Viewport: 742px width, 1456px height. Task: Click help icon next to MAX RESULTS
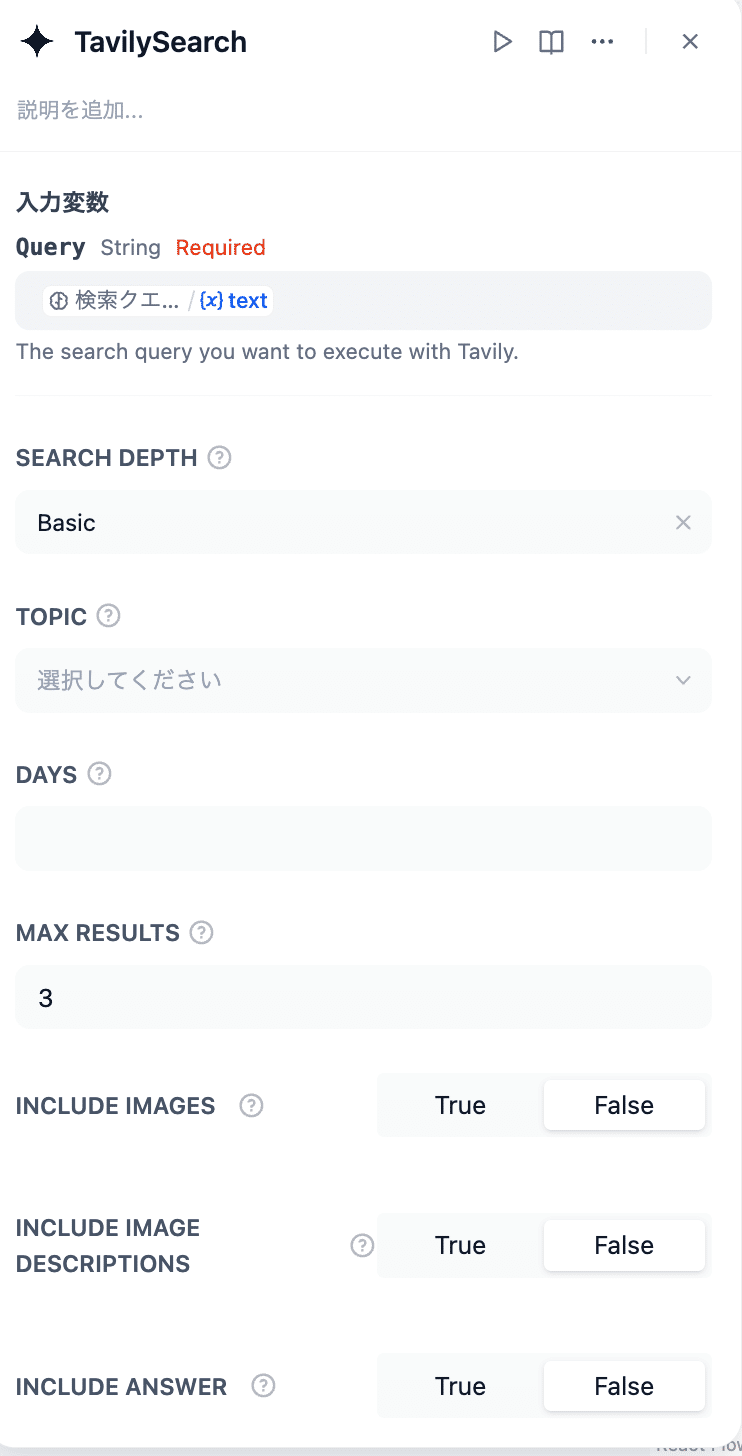(201, 933)
